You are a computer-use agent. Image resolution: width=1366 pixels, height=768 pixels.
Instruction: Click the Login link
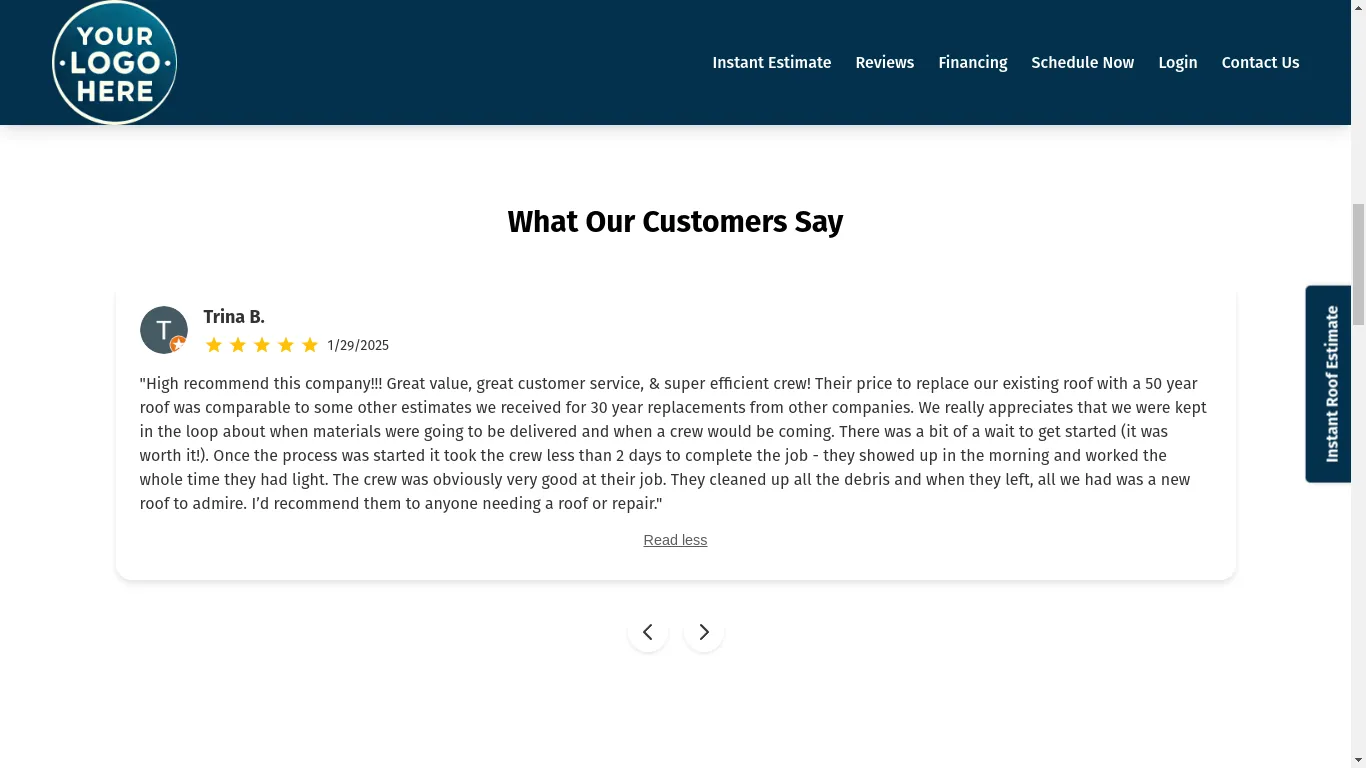(x=1177, y=63)
